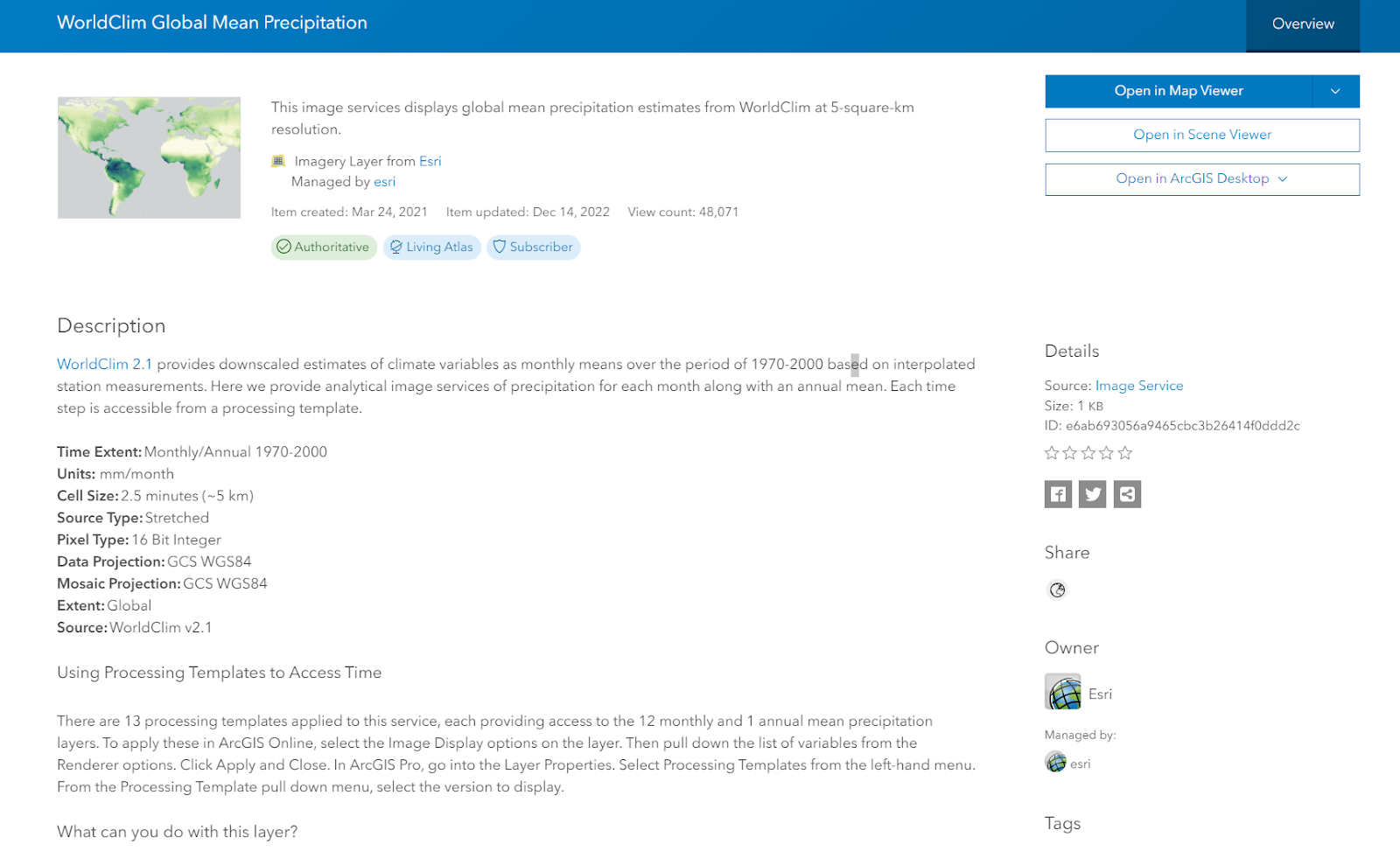1400x851 pixels.
Task: Follow the Esri link after Imagery Layer from
Action: 430,161
